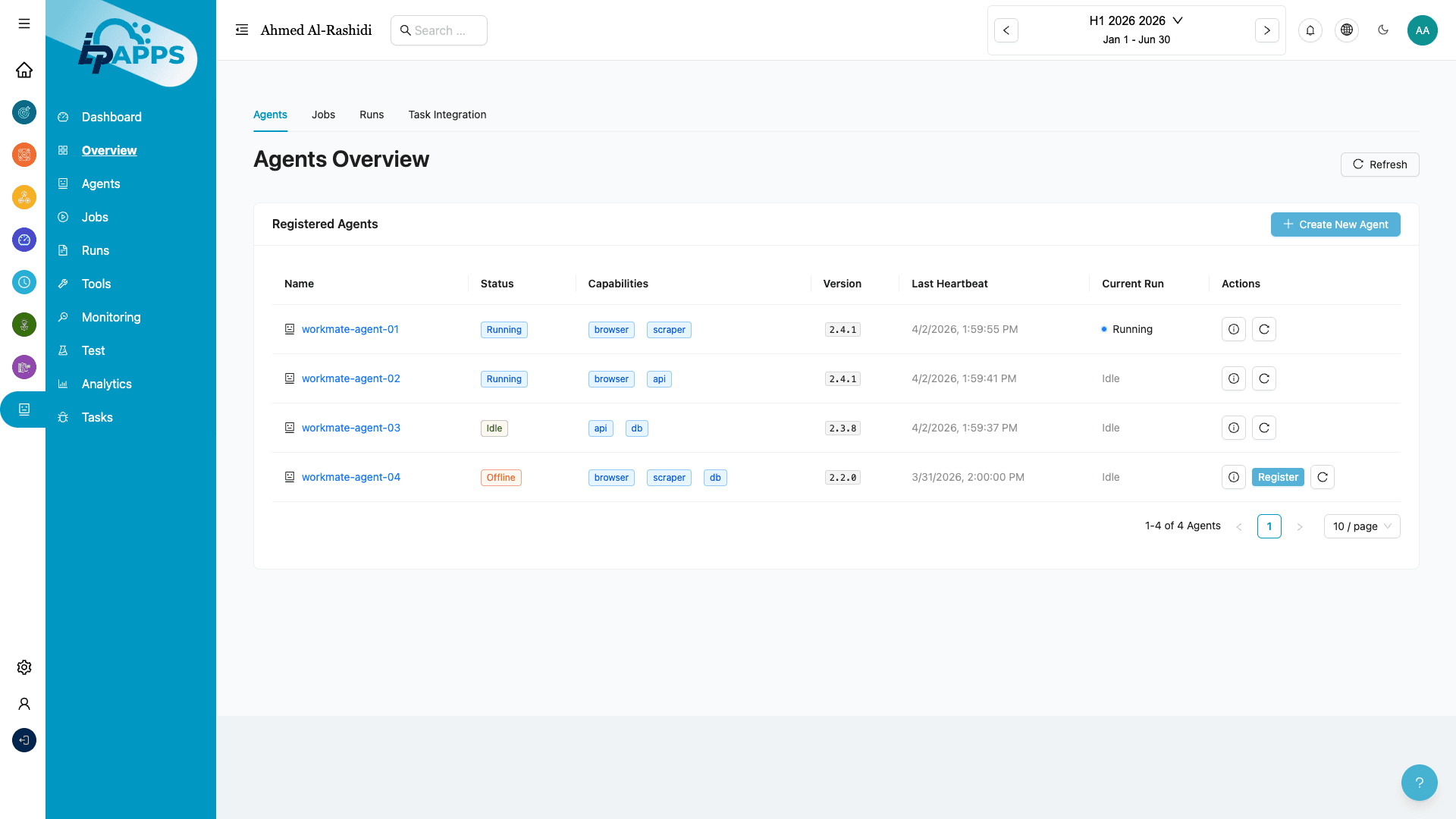Click reload icon for workmate-agent-03
Viewport: 1456px width, 819px height.
[x=1263, y=428]
